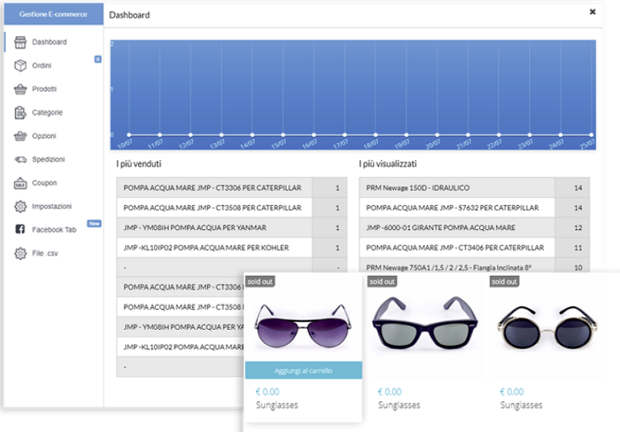Click view count 11 for CT3406 row
The image size is (620, 432).
(578, 248)
